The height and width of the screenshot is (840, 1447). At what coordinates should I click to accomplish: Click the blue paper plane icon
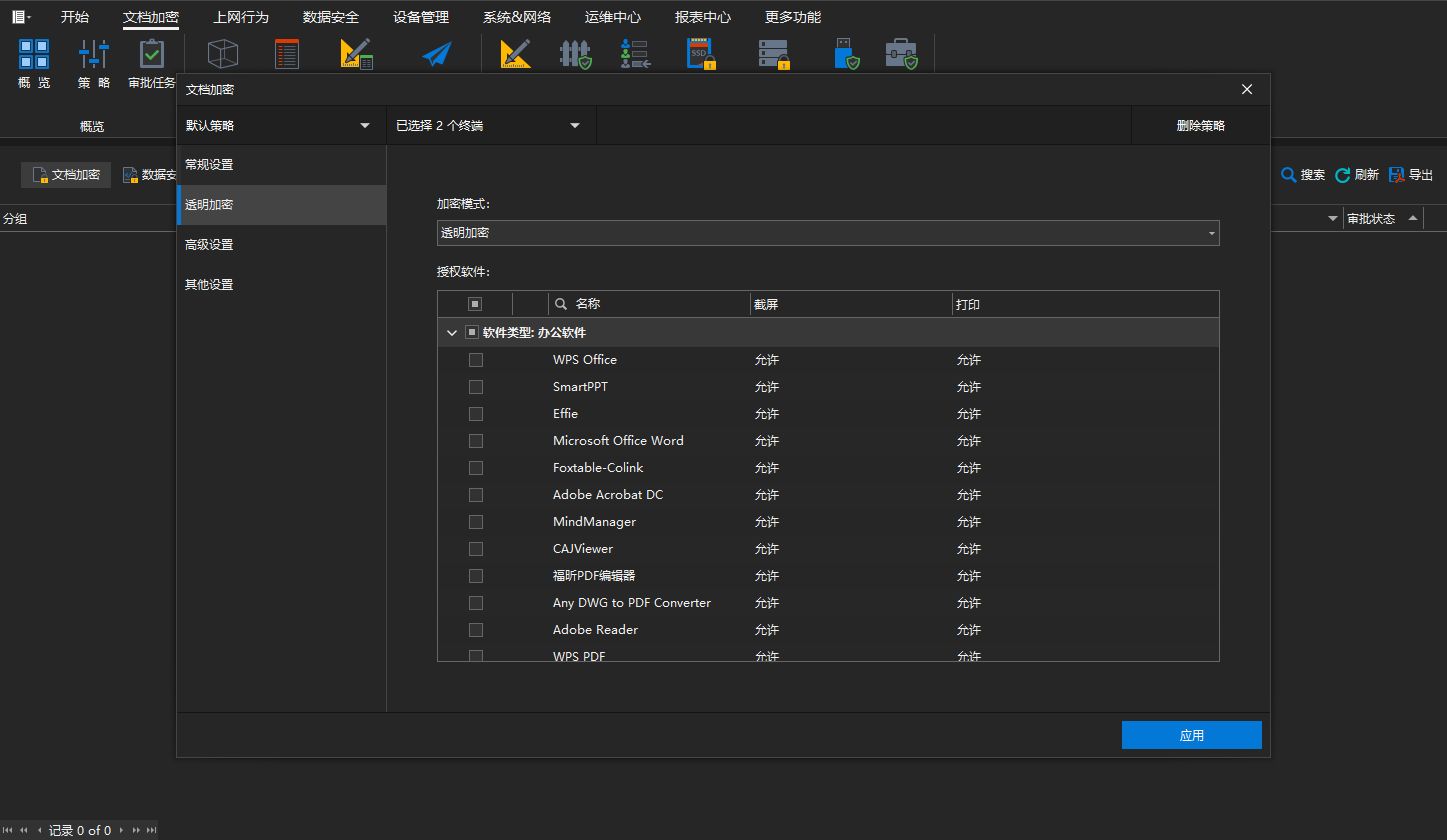(x=437, y=54)
